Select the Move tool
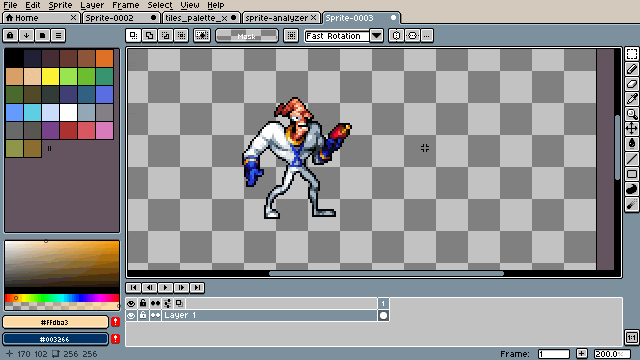Screen dimensions: 640x360 pyautogui.click(x=631, y=129)
